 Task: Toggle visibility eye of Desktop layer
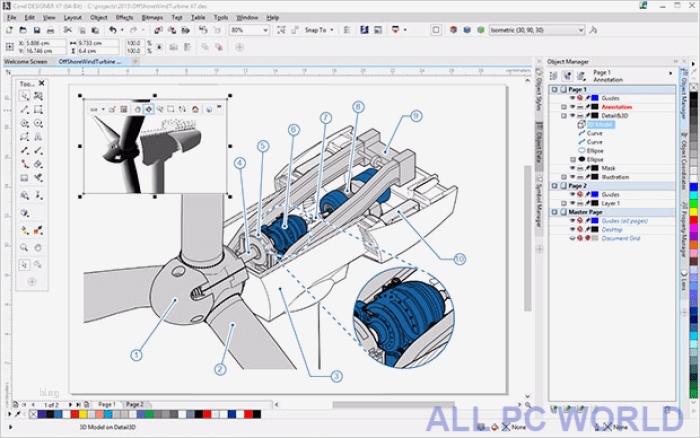[572, 229]
